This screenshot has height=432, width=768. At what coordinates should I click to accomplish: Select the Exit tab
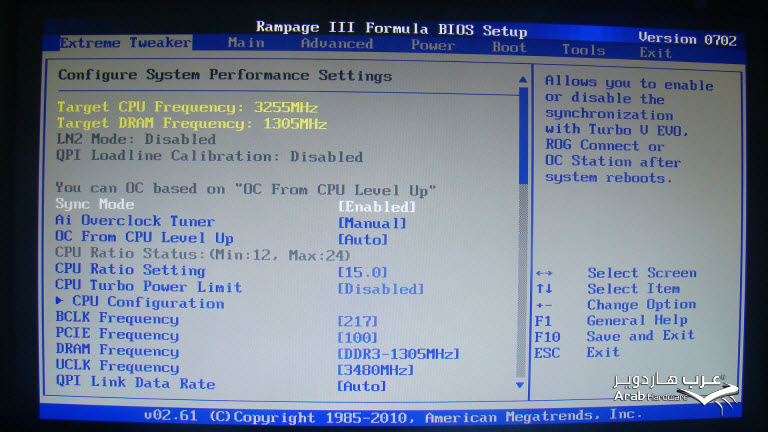[x=655, y=52]
